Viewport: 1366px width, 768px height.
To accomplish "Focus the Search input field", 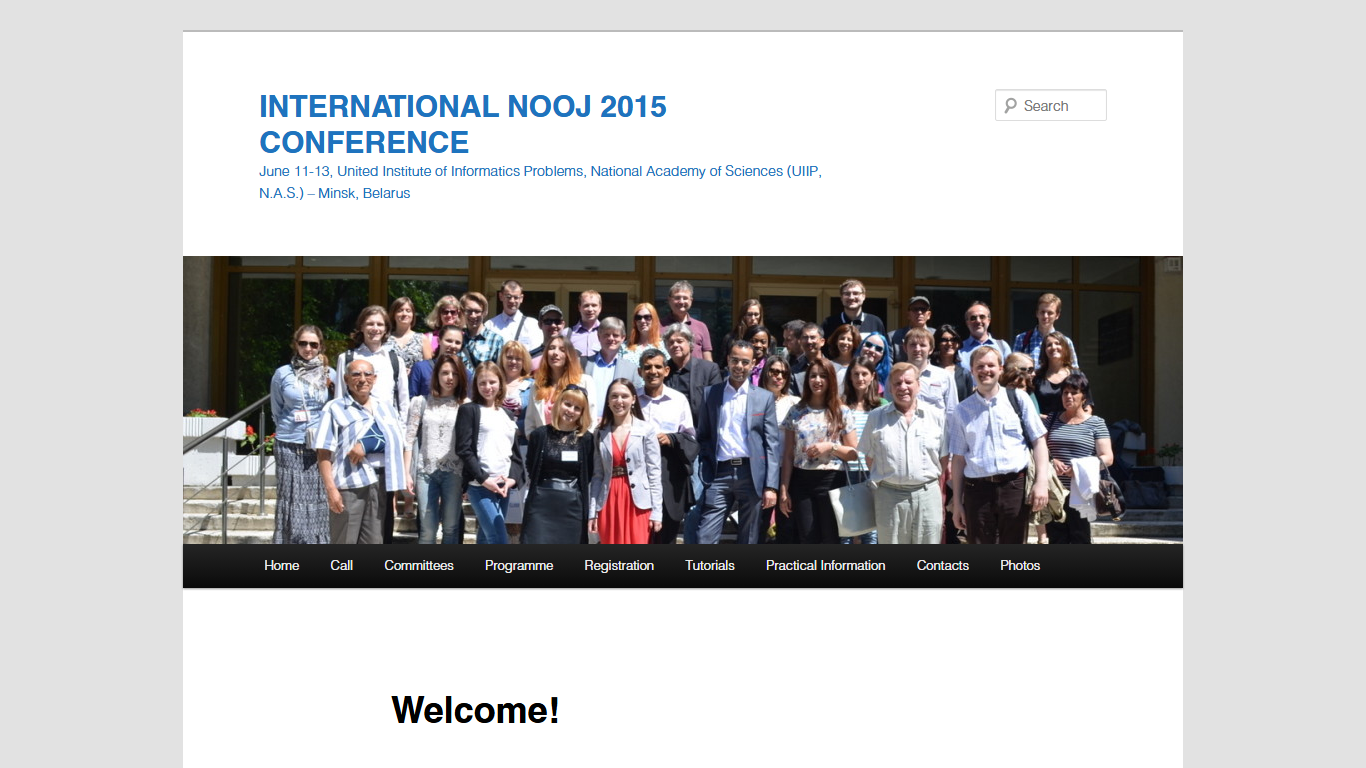I will tap(1051, 105).
